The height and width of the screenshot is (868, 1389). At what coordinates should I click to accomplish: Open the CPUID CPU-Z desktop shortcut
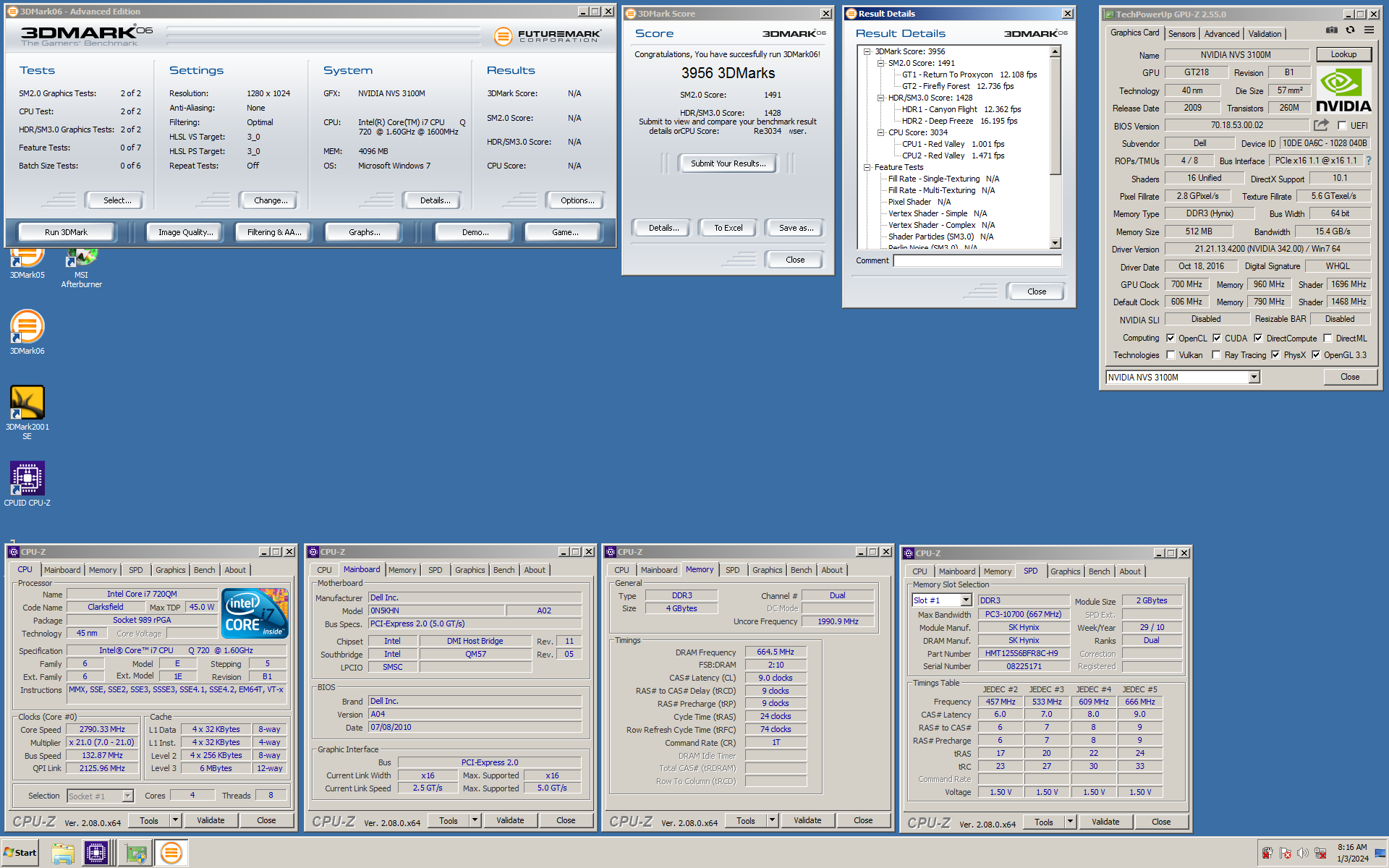coord(27,483)
